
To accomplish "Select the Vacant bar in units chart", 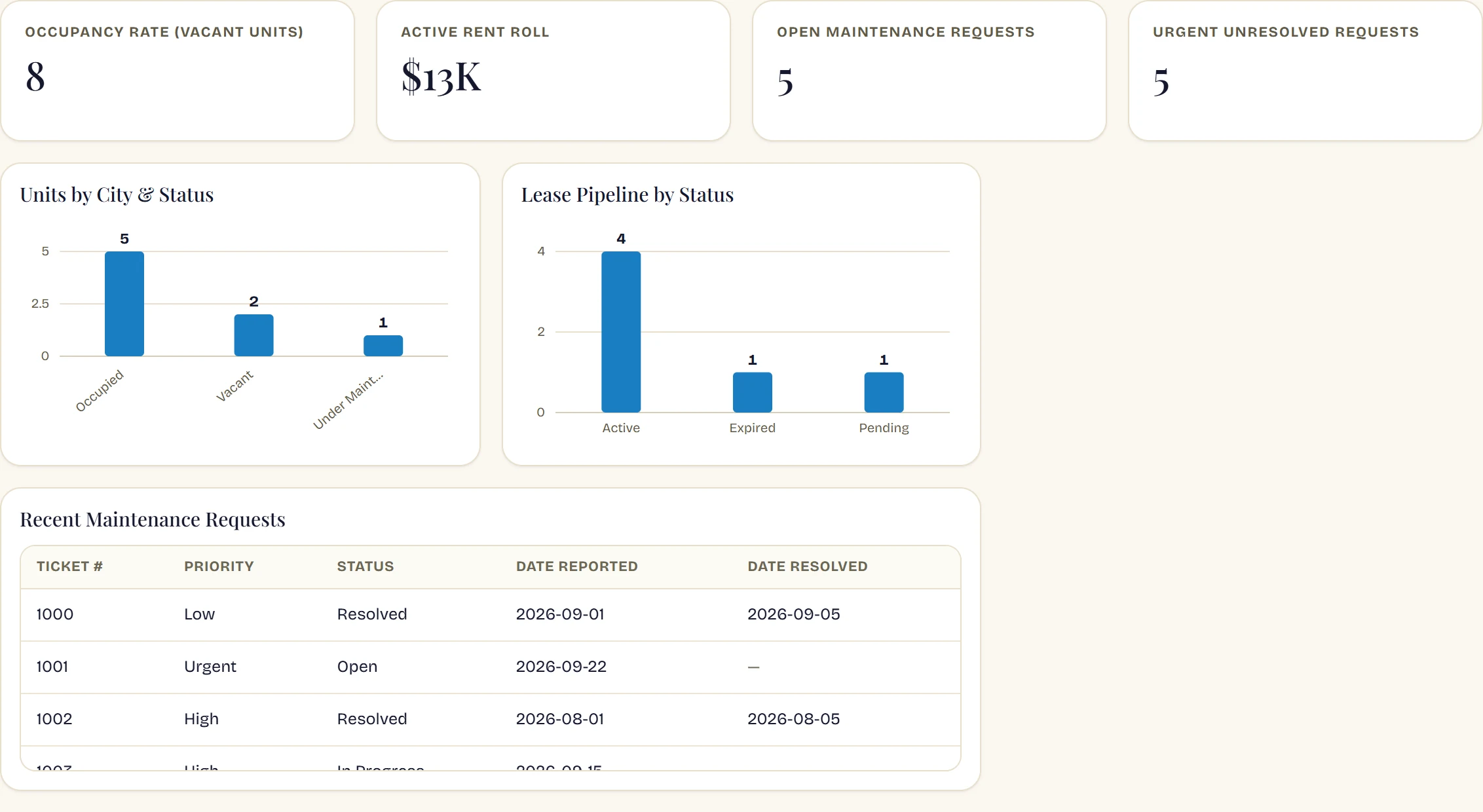I will 254,335.
